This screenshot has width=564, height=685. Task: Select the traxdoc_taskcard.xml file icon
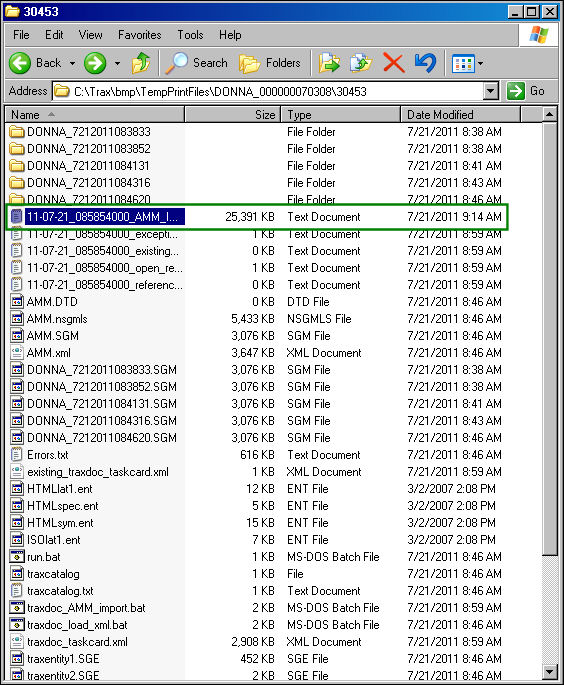pyautogui.click(x=17, y=642)
